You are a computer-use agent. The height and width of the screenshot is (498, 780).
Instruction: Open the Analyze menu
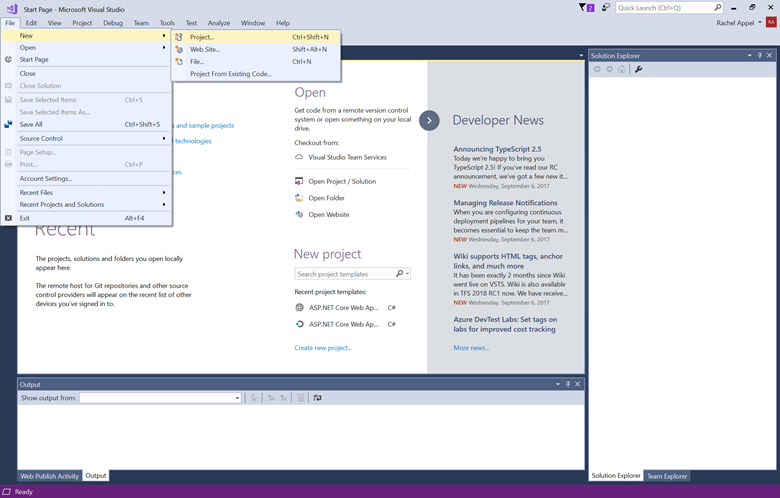coord(219,23)
